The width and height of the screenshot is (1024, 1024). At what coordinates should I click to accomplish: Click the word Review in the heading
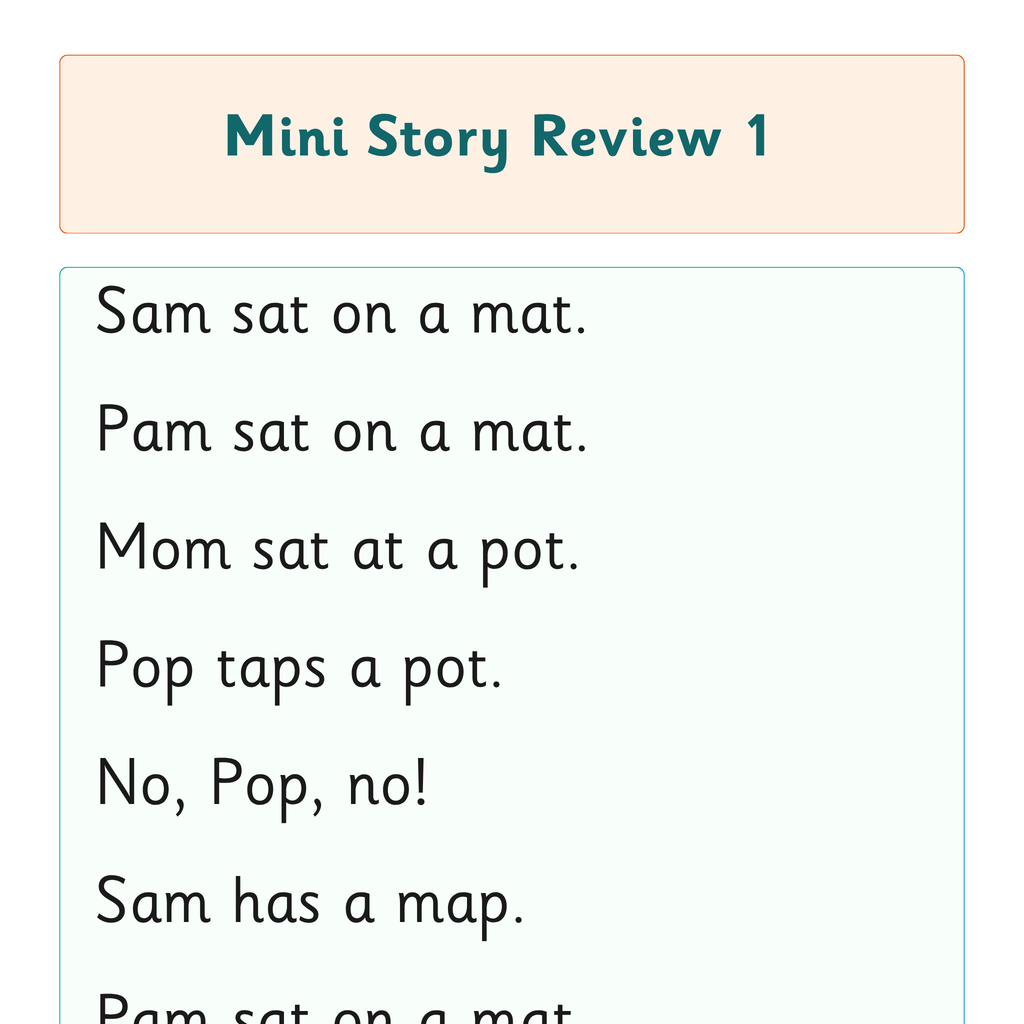626,135
